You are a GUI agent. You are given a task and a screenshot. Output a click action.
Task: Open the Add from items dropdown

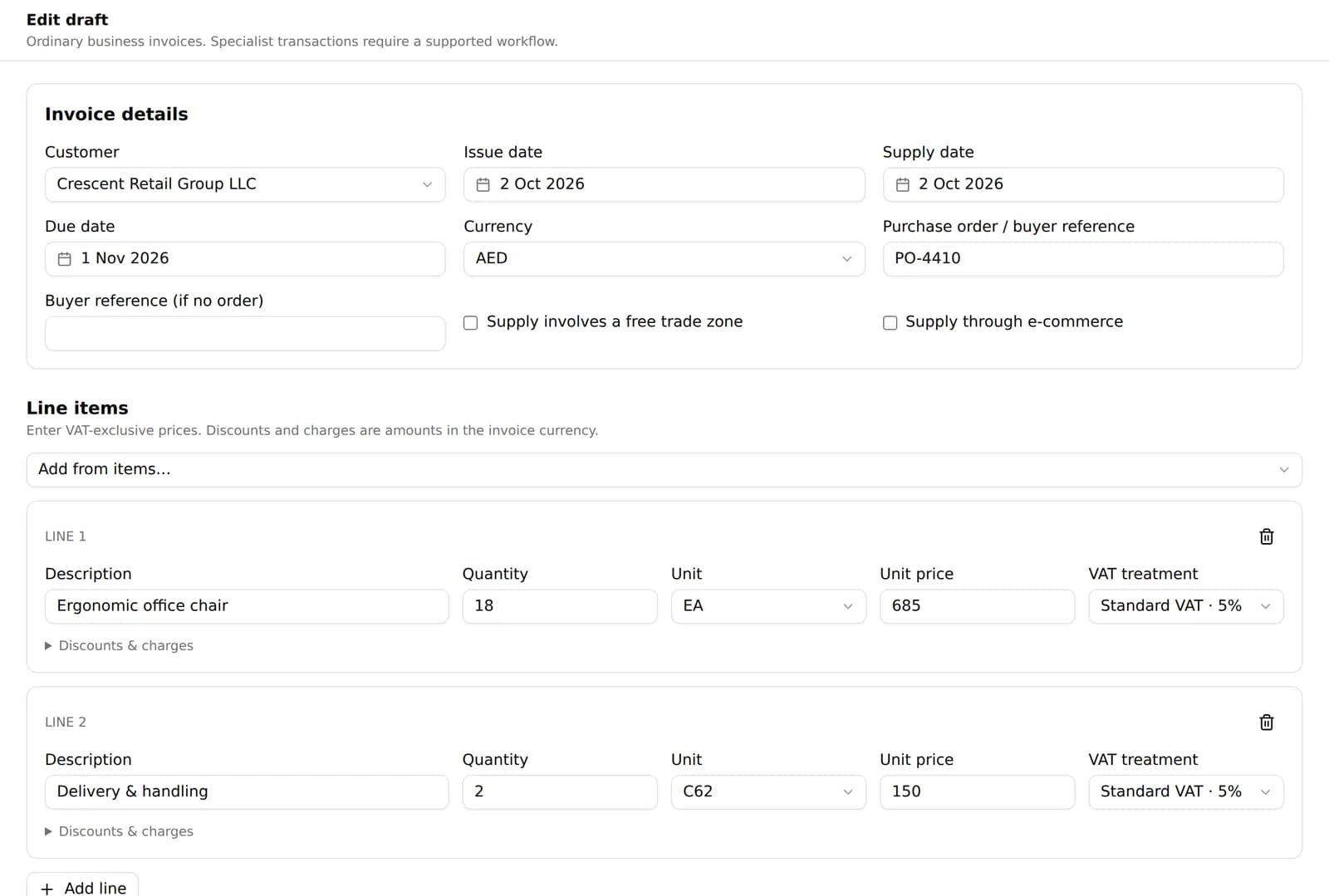pyautogui.click(x=664, y=469)
